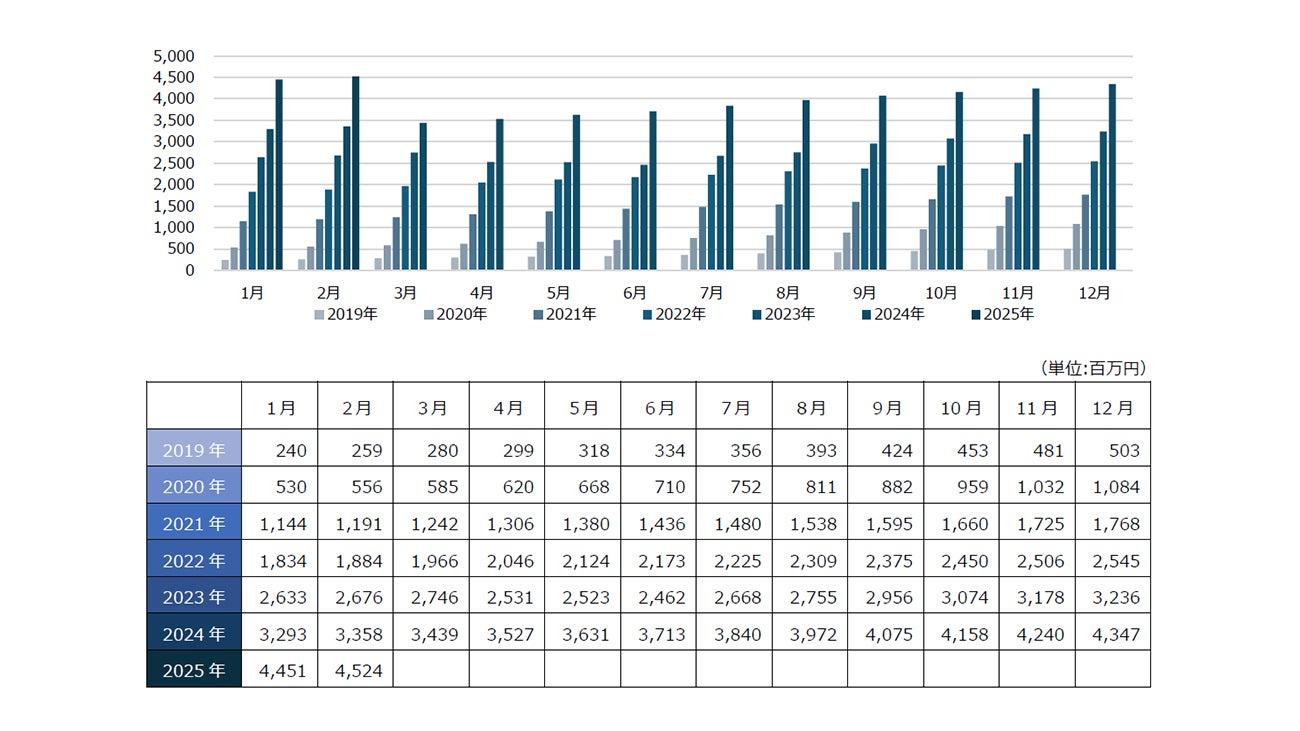The height and width of the screenshot is (731, 1300).
Task: Select the cell with value 240
Action: click(279, 450)
